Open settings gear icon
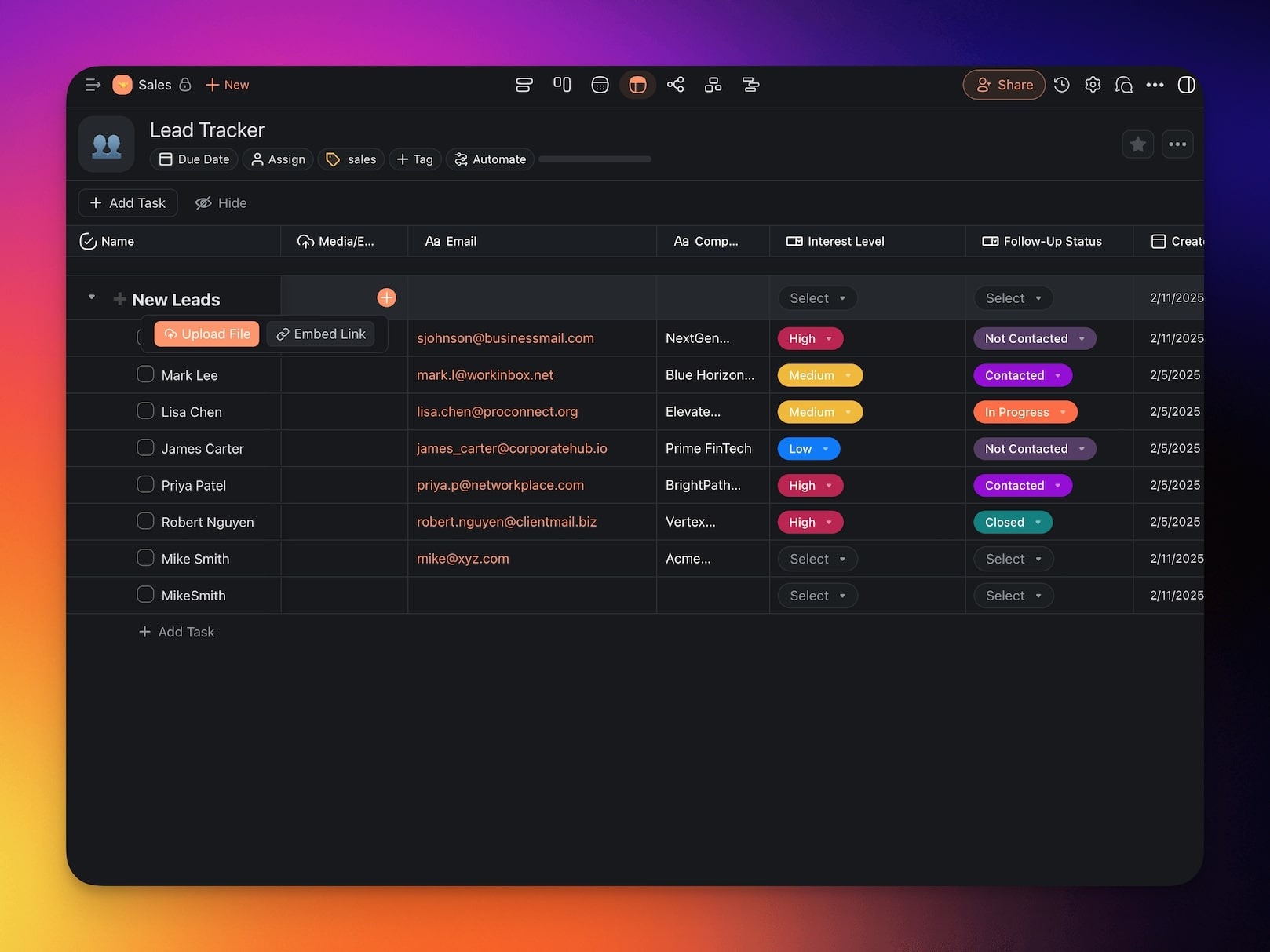This screenshot has height=952, width=1270. tap(1093, 85)
